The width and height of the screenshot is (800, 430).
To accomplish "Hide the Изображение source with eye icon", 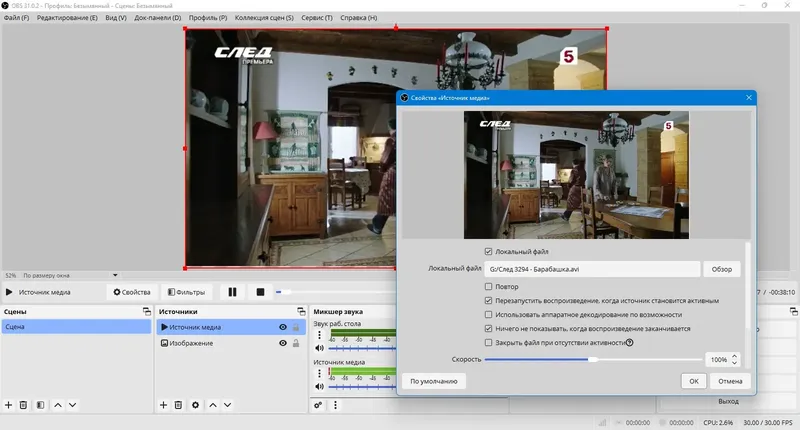I will tap(283, 343).
